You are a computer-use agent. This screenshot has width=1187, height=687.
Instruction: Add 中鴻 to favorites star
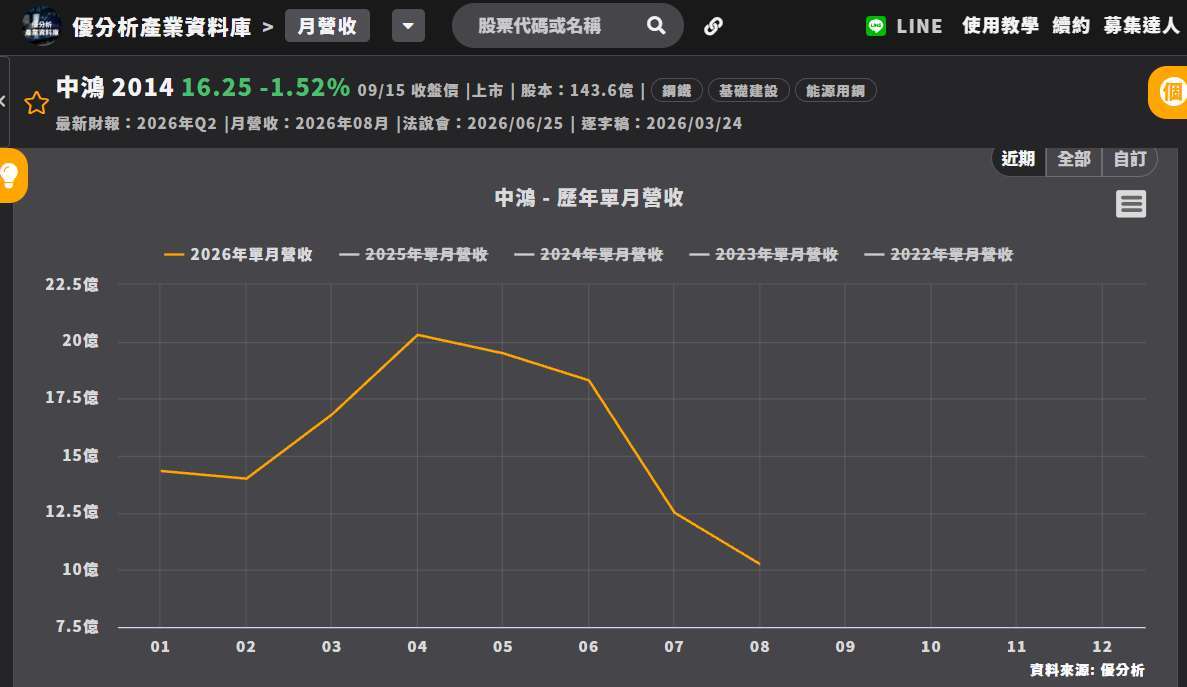(x=36, y=102)
